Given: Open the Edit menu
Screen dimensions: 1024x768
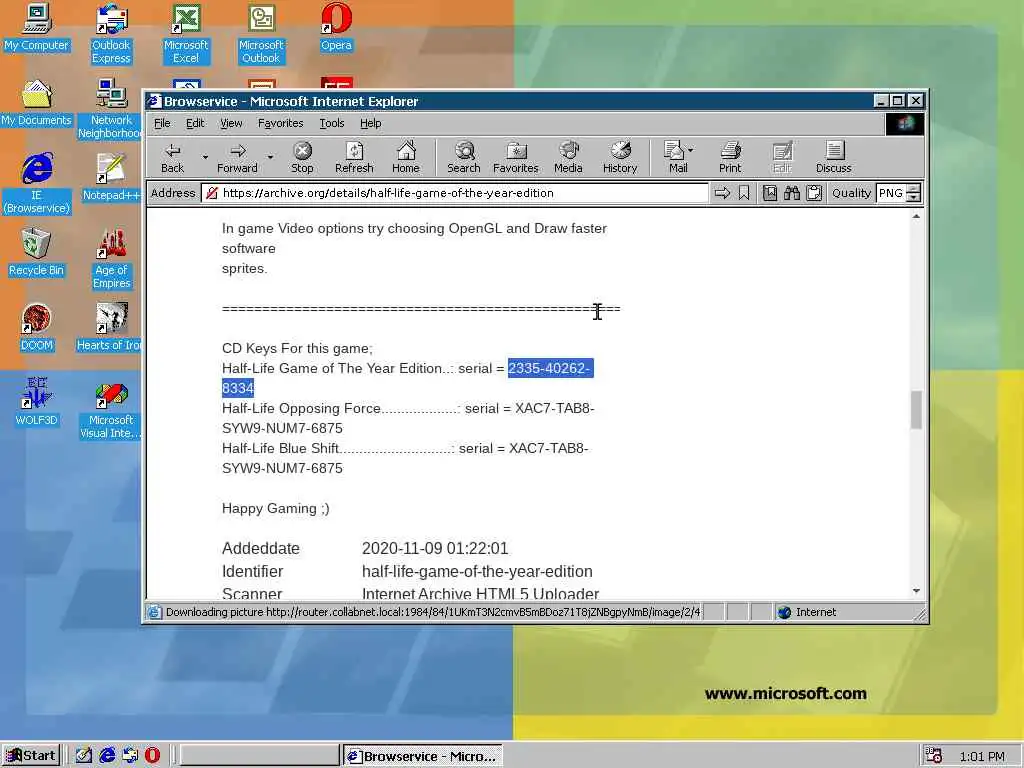Looking at the screenshot, I should point(195,123).
